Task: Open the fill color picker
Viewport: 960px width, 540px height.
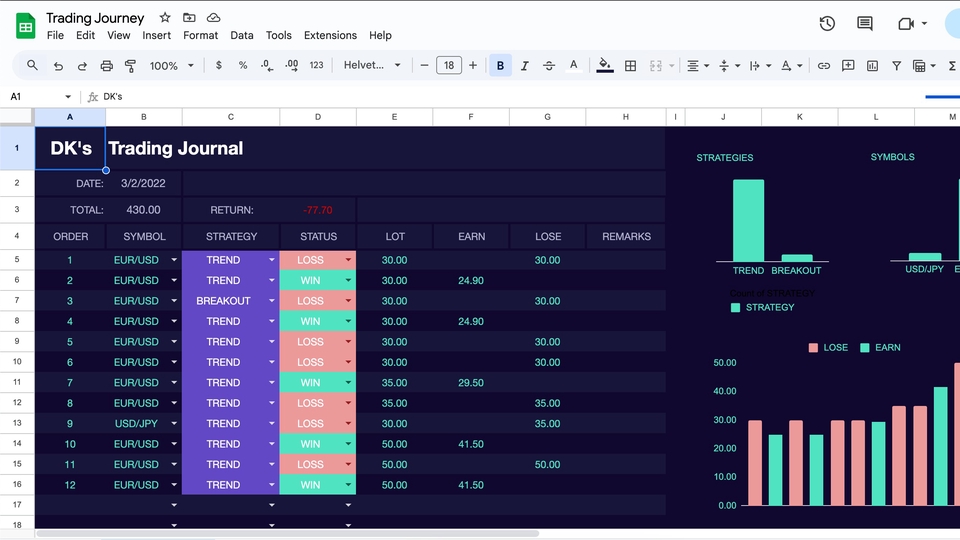Action: [605, 66]
